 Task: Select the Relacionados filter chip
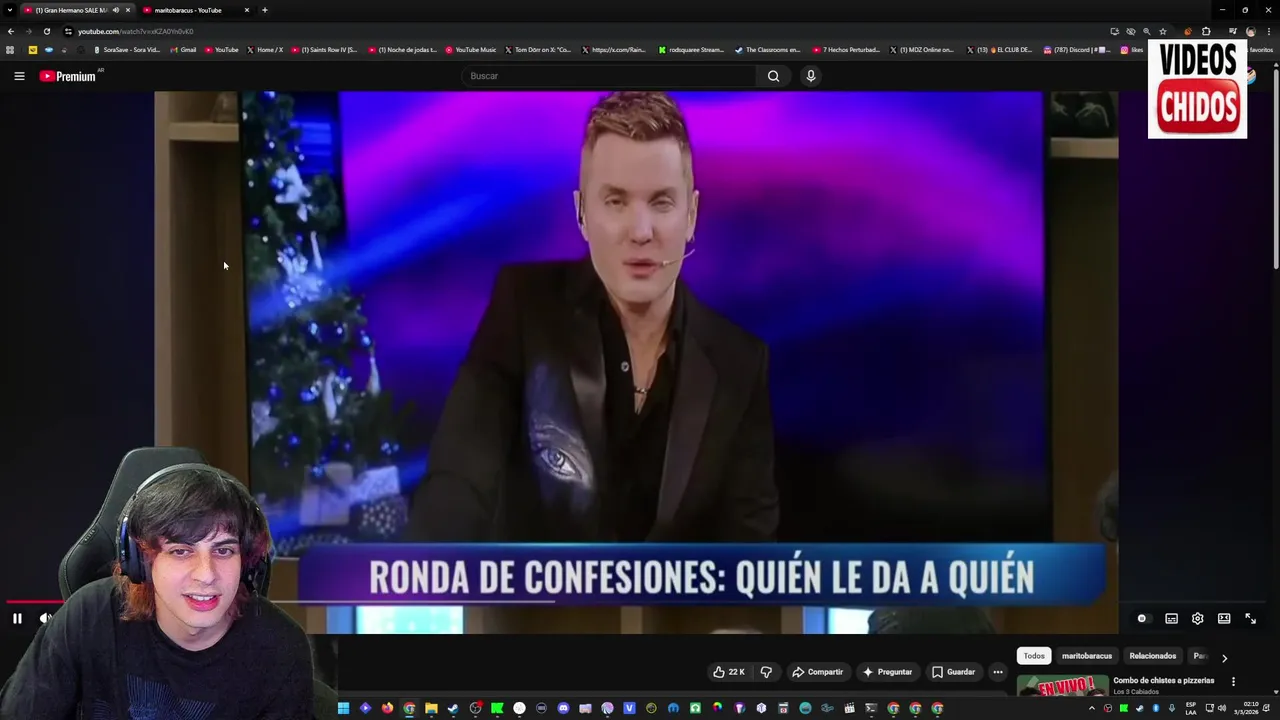click(x=1153, y=656)
